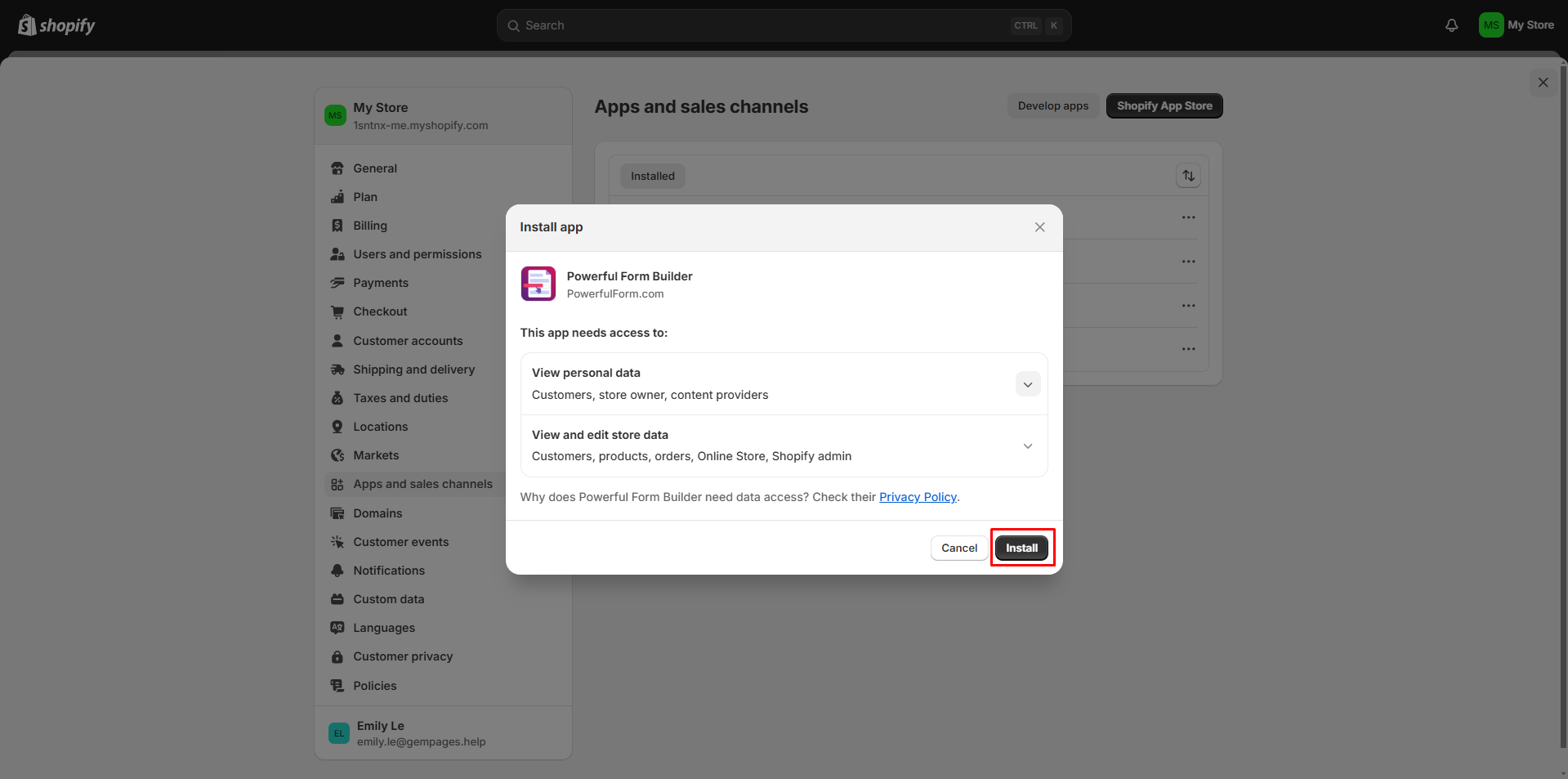This screenshot has width=1568, height=779.
Task: Click the Shipping and delivery truck icon
Action: [337, 369]
